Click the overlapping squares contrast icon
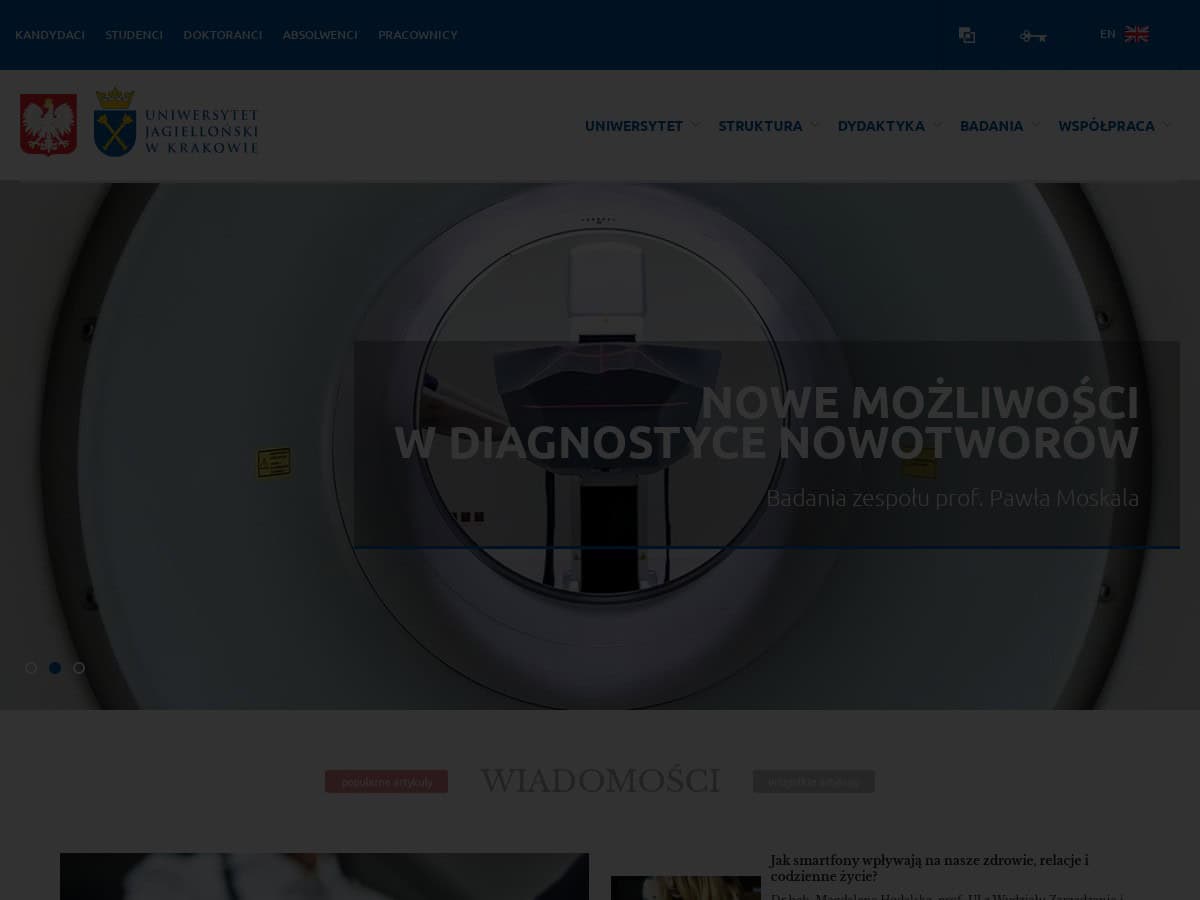Screen dimensions: 1200x900 (x=967, y=35)
